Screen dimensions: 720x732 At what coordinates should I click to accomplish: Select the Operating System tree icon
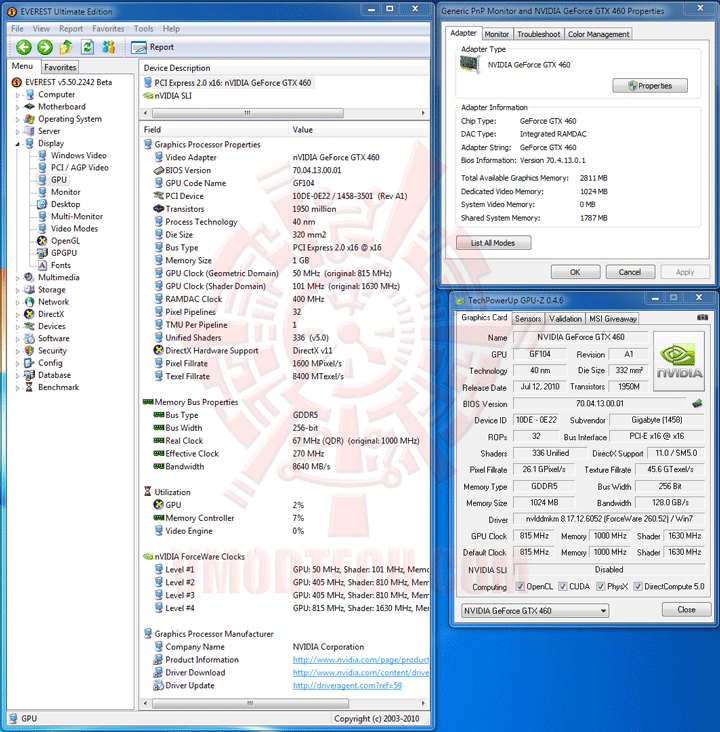pos(30,119)
